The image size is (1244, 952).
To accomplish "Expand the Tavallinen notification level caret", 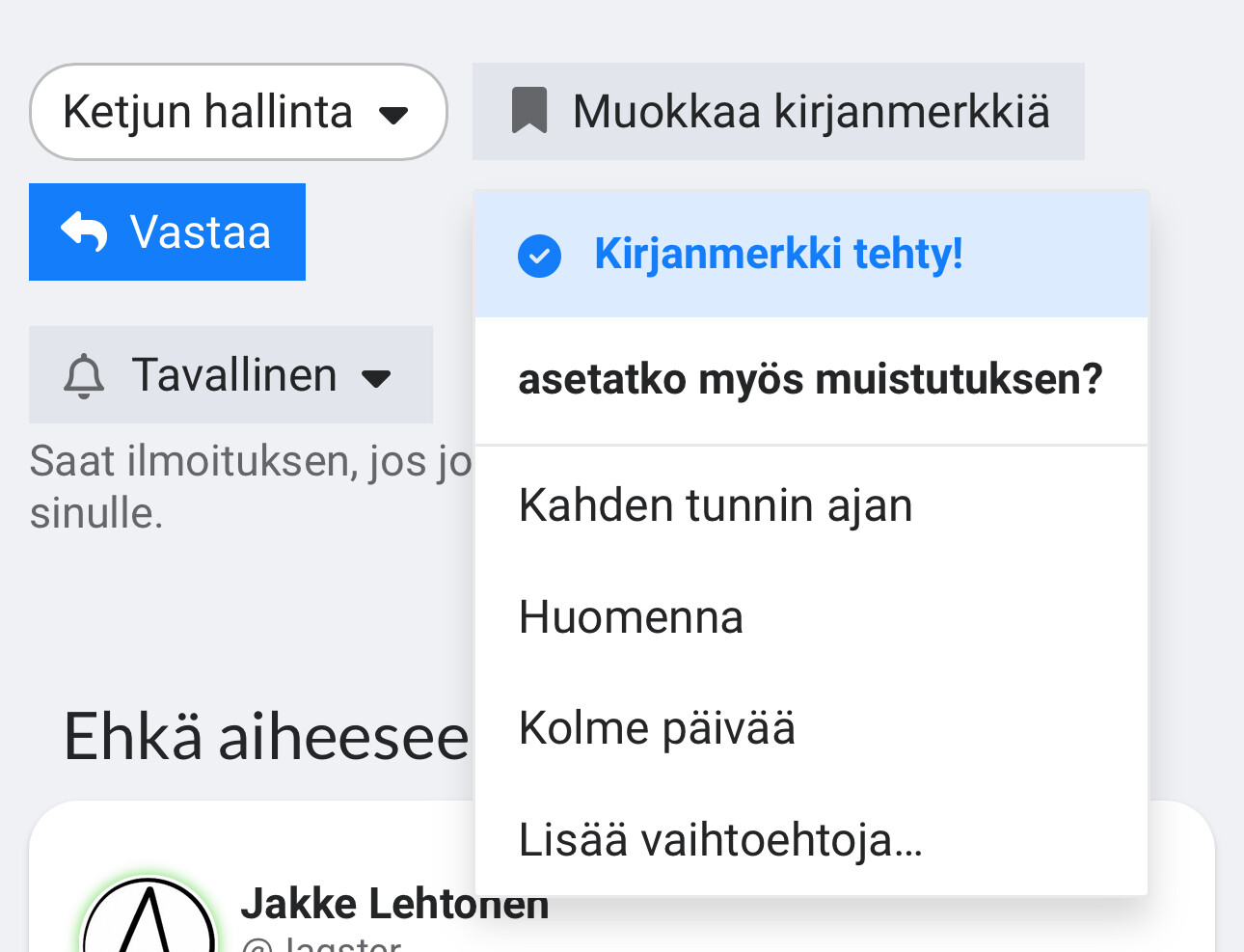I will click(376, 378).
